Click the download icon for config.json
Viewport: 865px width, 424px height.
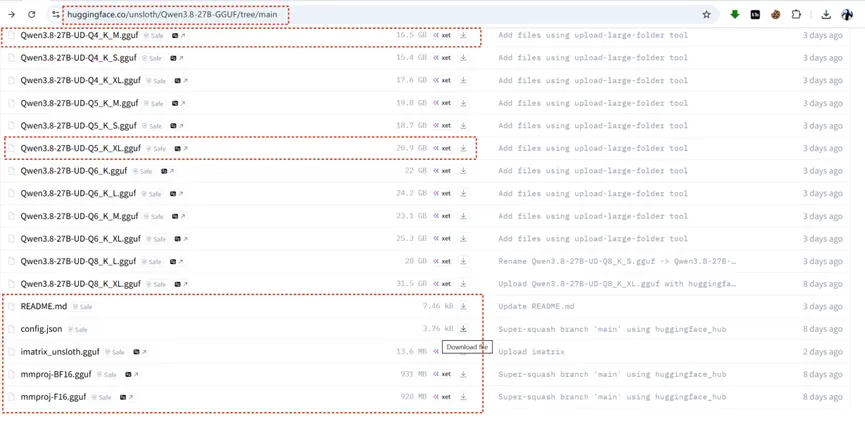click(x=463, y=329)
